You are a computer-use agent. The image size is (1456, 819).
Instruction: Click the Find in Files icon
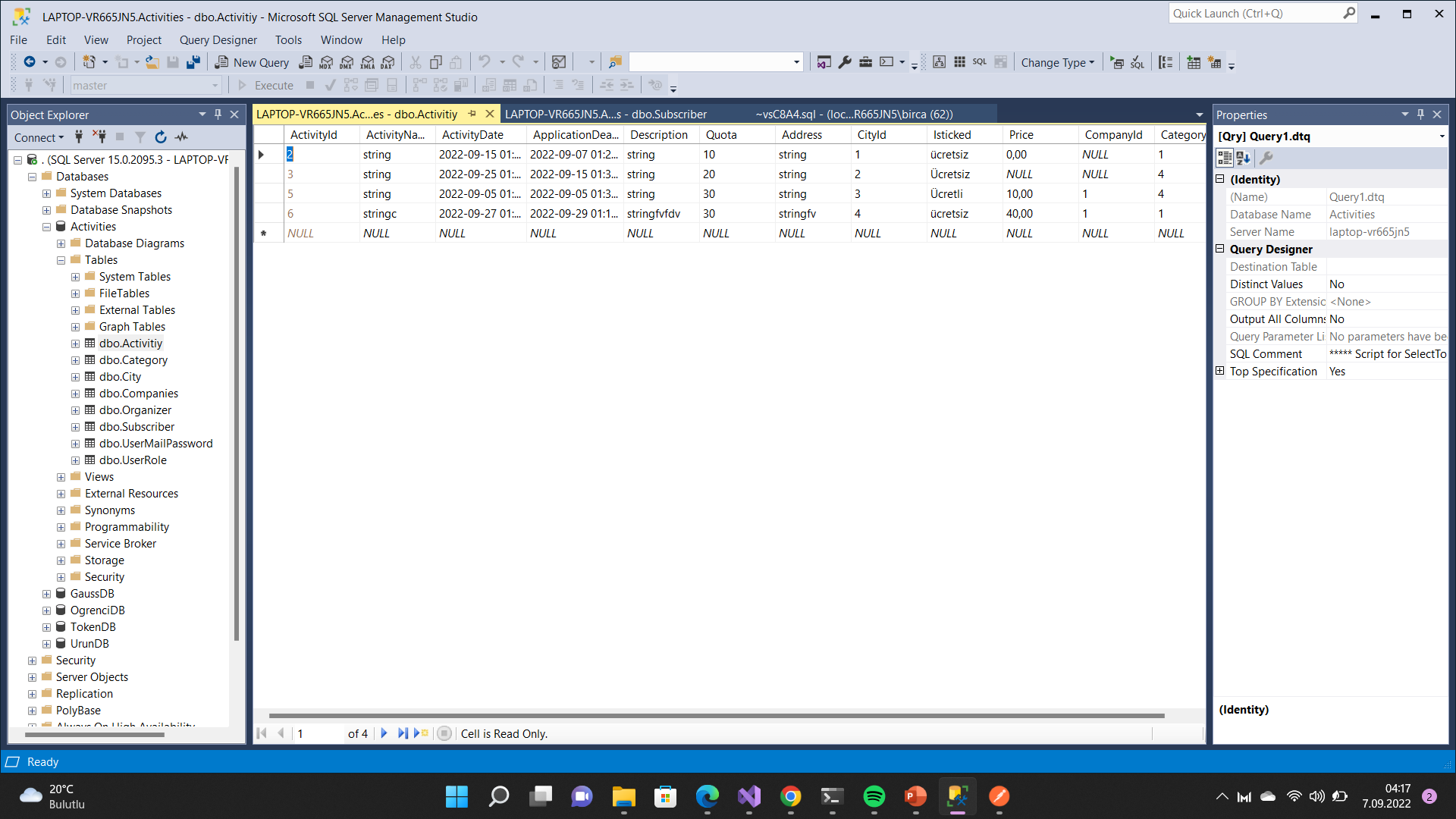(x=615, y=62)
